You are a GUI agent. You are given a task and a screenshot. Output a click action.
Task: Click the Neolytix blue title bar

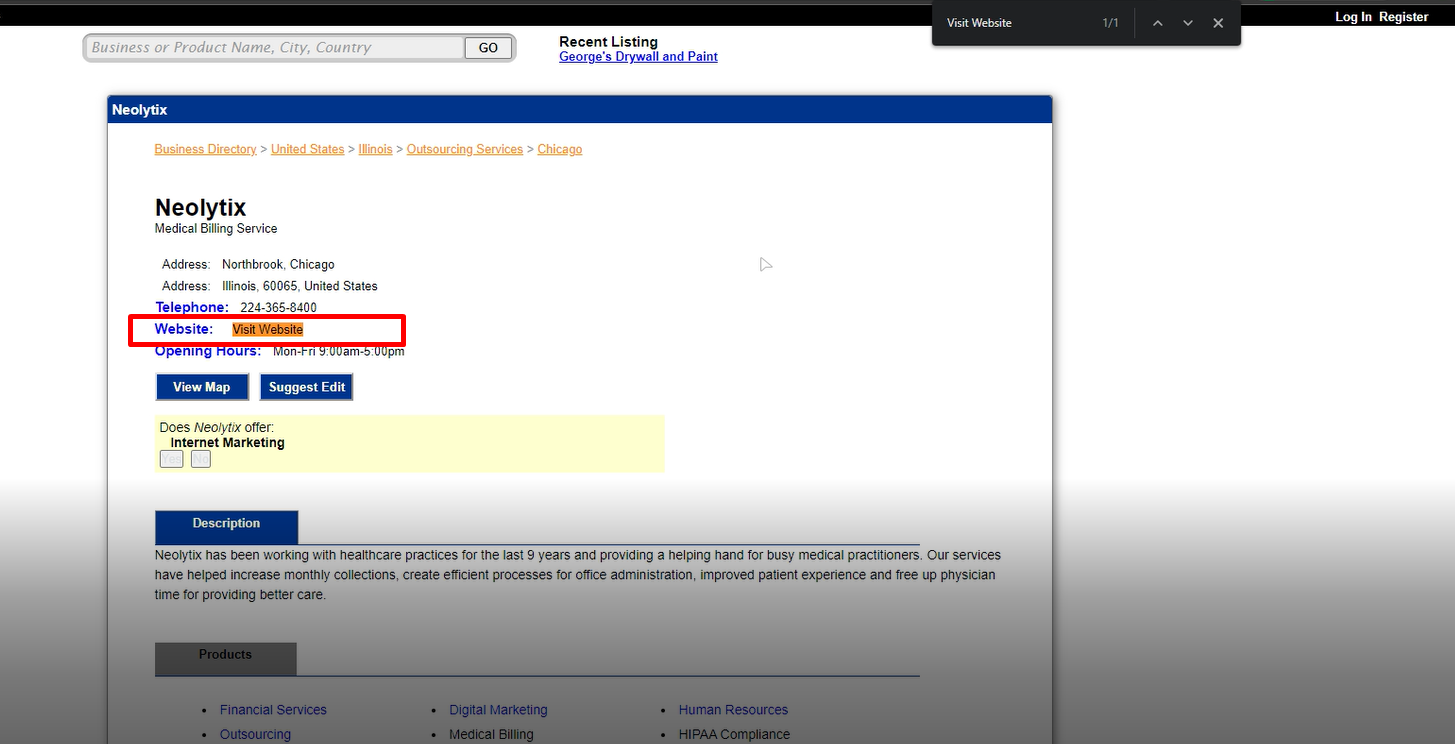580,110
